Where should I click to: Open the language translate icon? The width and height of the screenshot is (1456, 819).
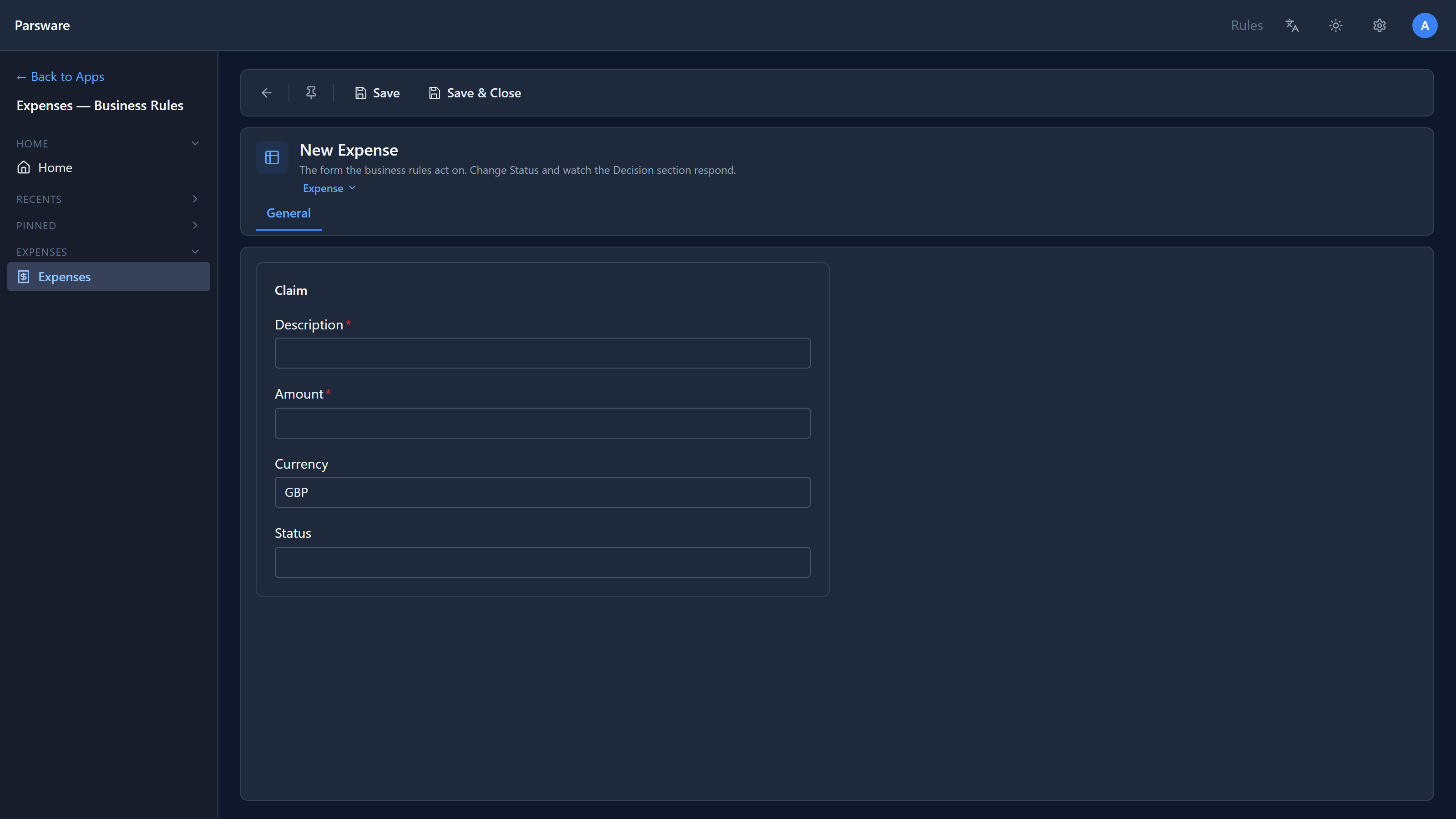pos(1292,25)
